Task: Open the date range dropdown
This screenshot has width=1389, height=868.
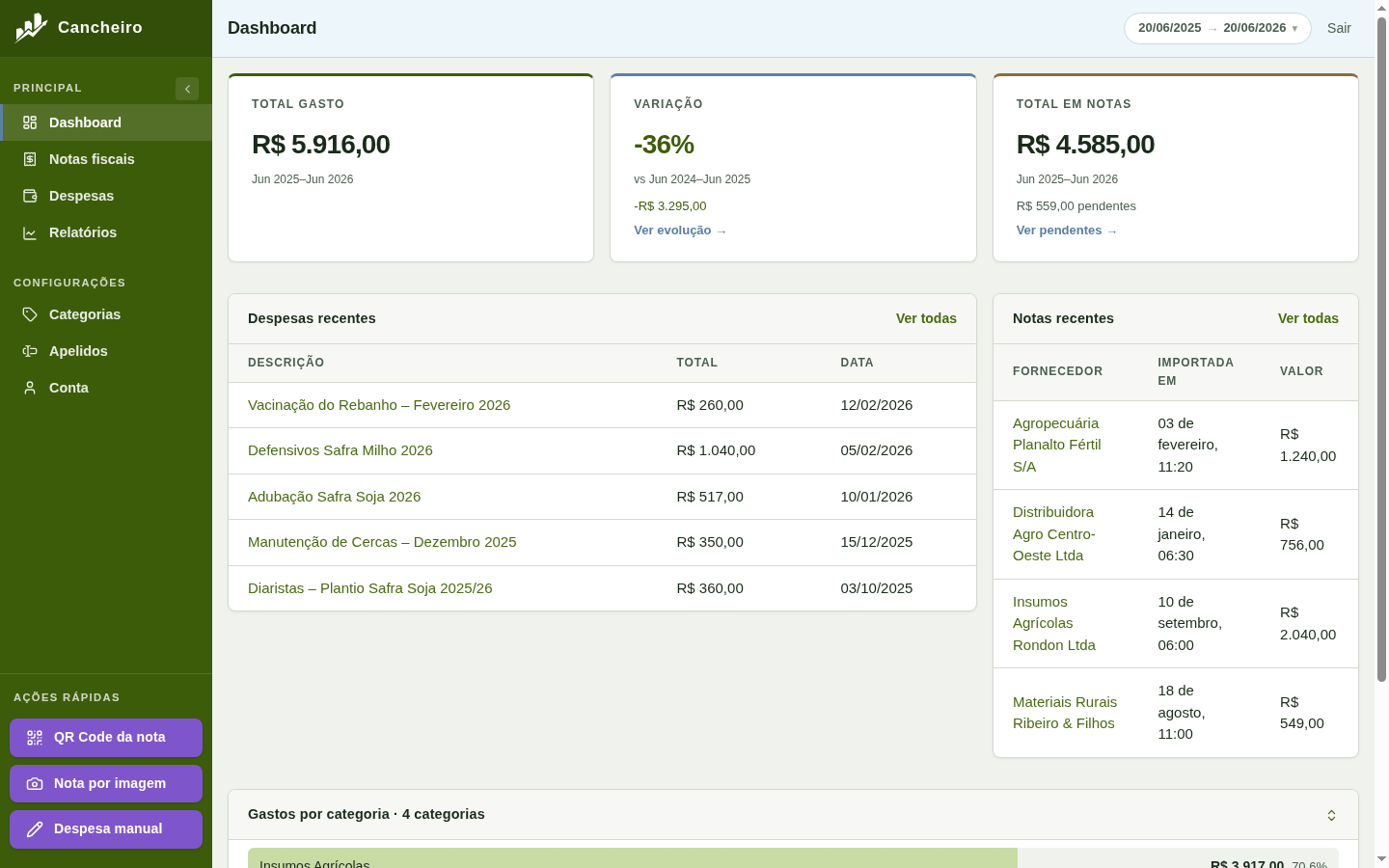Action: (x=1217, y=28)
